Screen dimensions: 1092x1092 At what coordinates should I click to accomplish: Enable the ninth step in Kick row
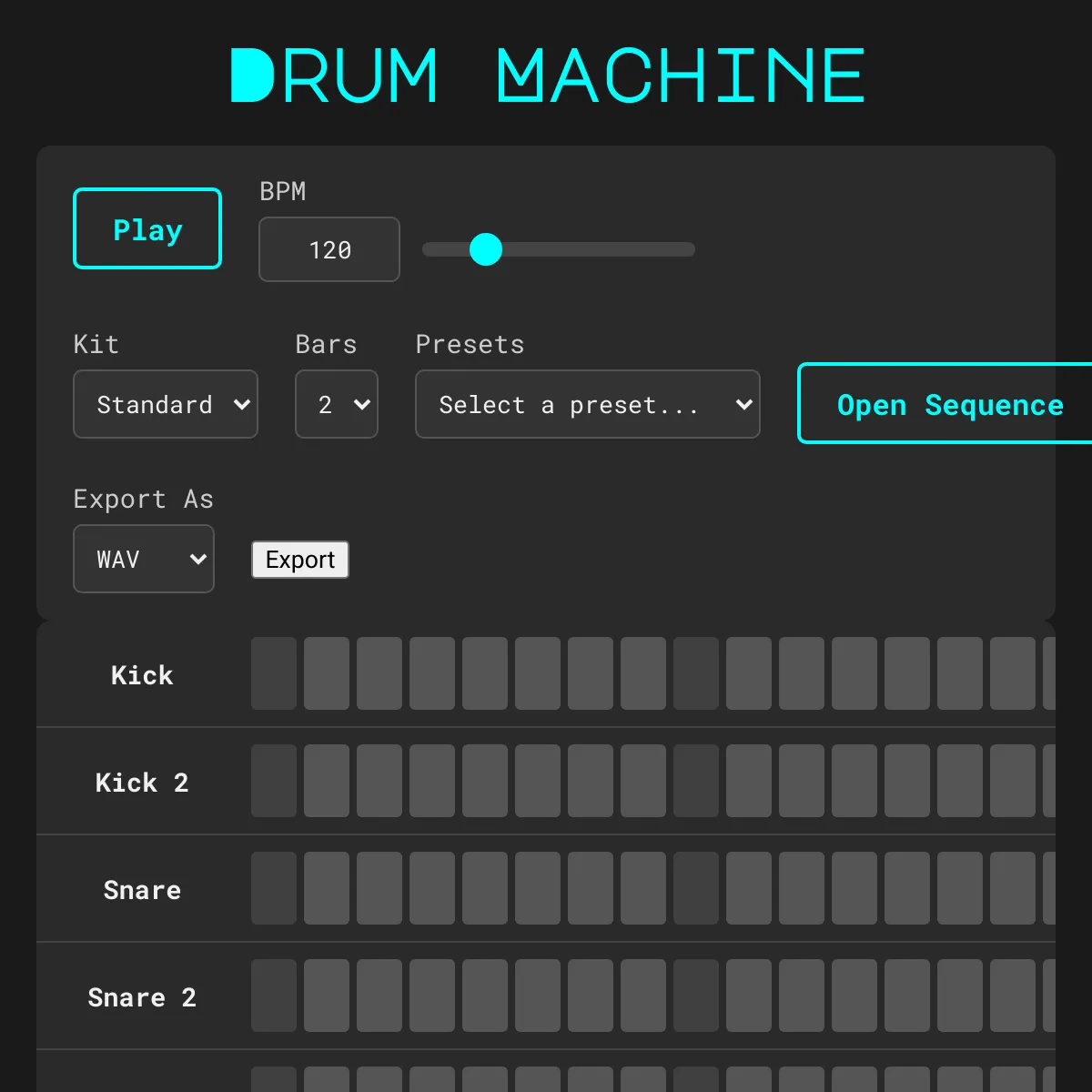(x=696, y=673)
